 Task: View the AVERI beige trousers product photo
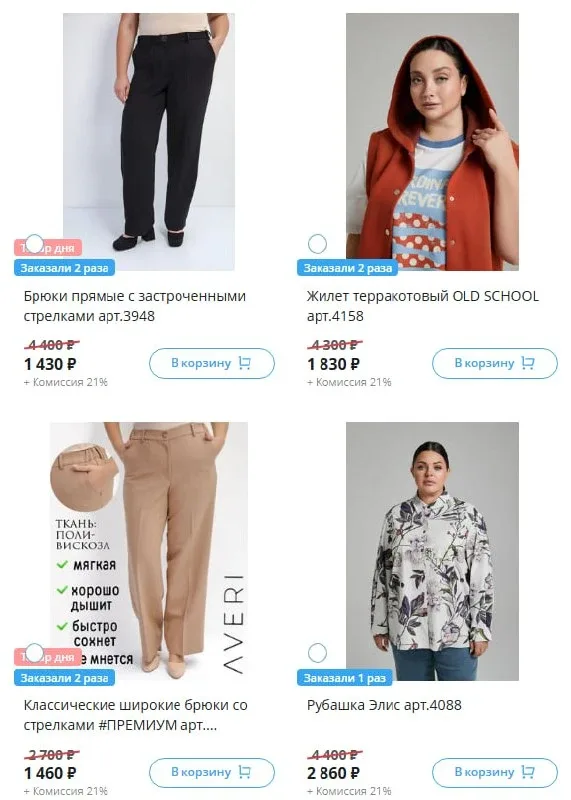tap(148, 551)
